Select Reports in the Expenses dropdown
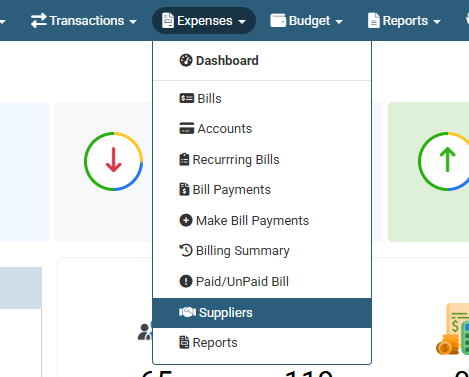 click(262, 343)
